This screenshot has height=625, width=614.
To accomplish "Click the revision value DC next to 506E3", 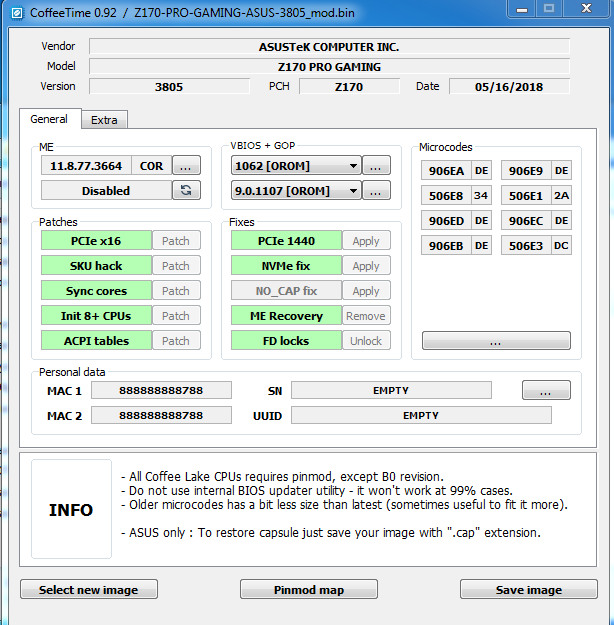I will [561, 246].
